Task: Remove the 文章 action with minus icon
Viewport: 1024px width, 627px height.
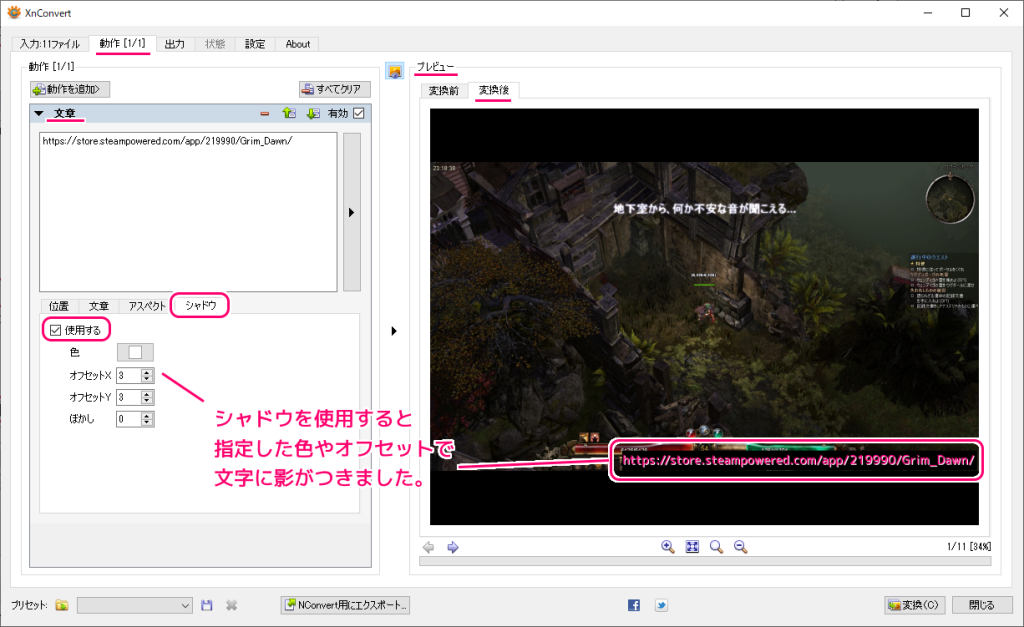Action: 265,114
